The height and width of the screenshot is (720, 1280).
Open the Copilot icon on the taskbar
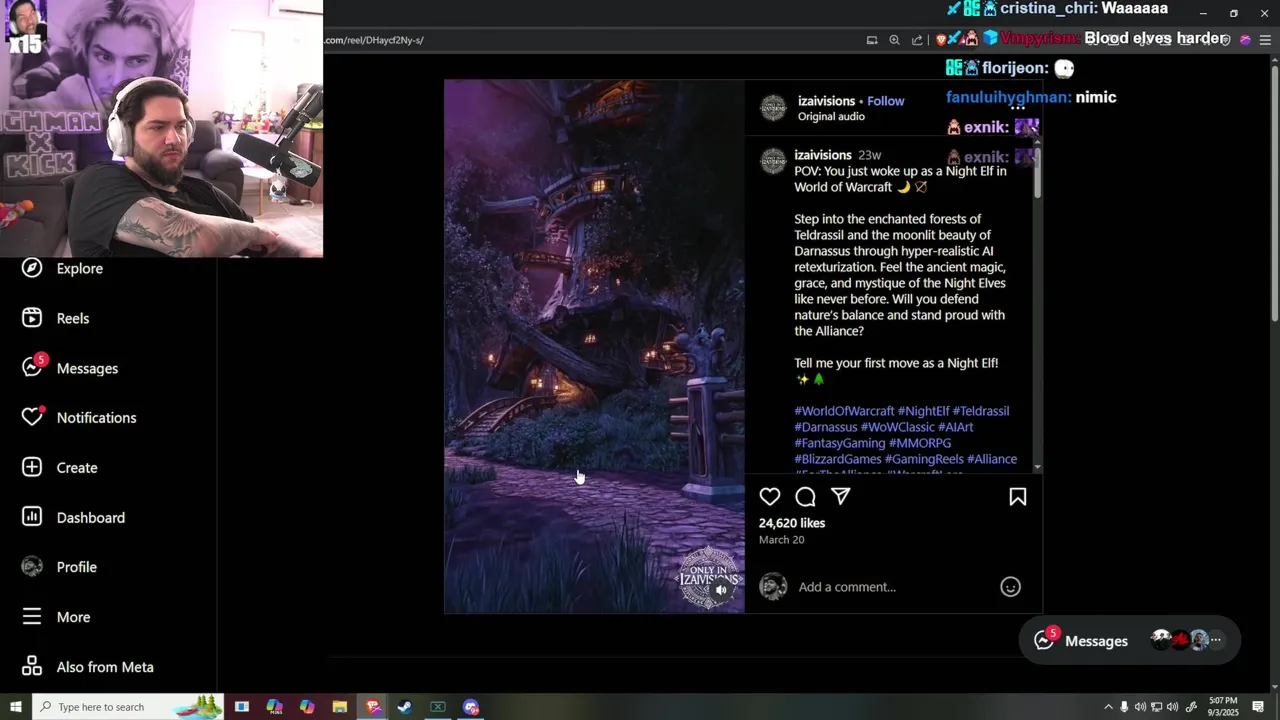pos(307,707)
